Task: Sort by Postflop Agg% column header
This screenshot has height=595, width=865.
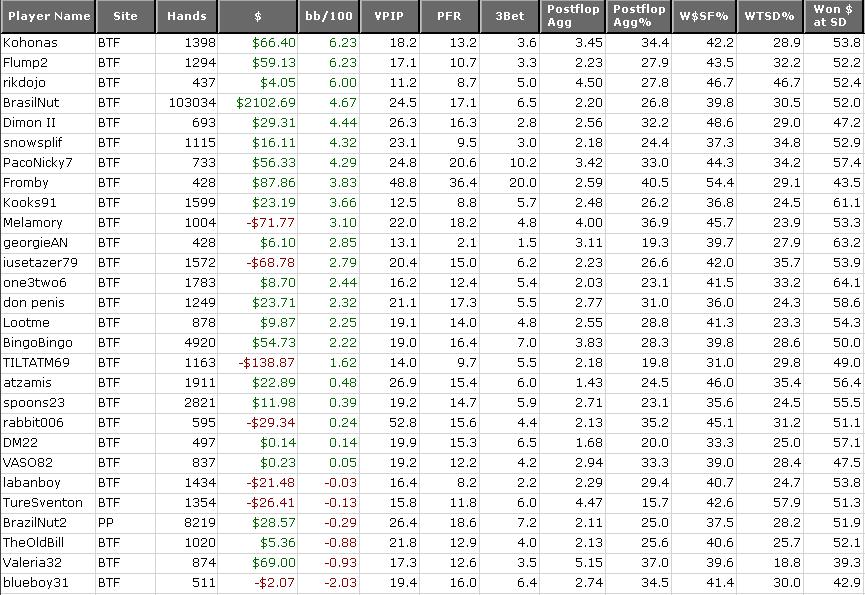Action: [639, 16]
